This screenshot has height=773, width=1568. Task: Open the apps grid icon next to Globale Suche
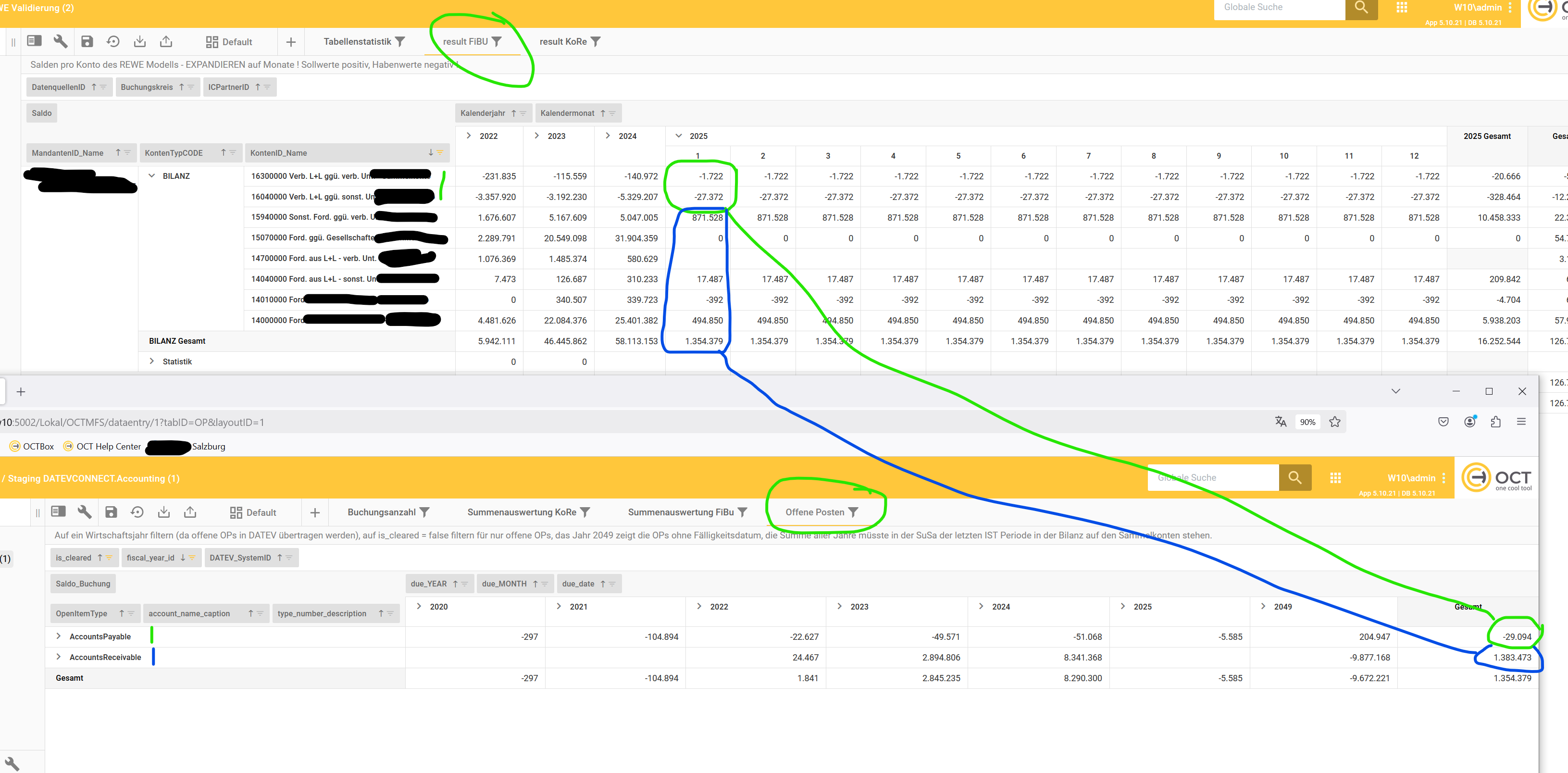(x=1401, y=7)
